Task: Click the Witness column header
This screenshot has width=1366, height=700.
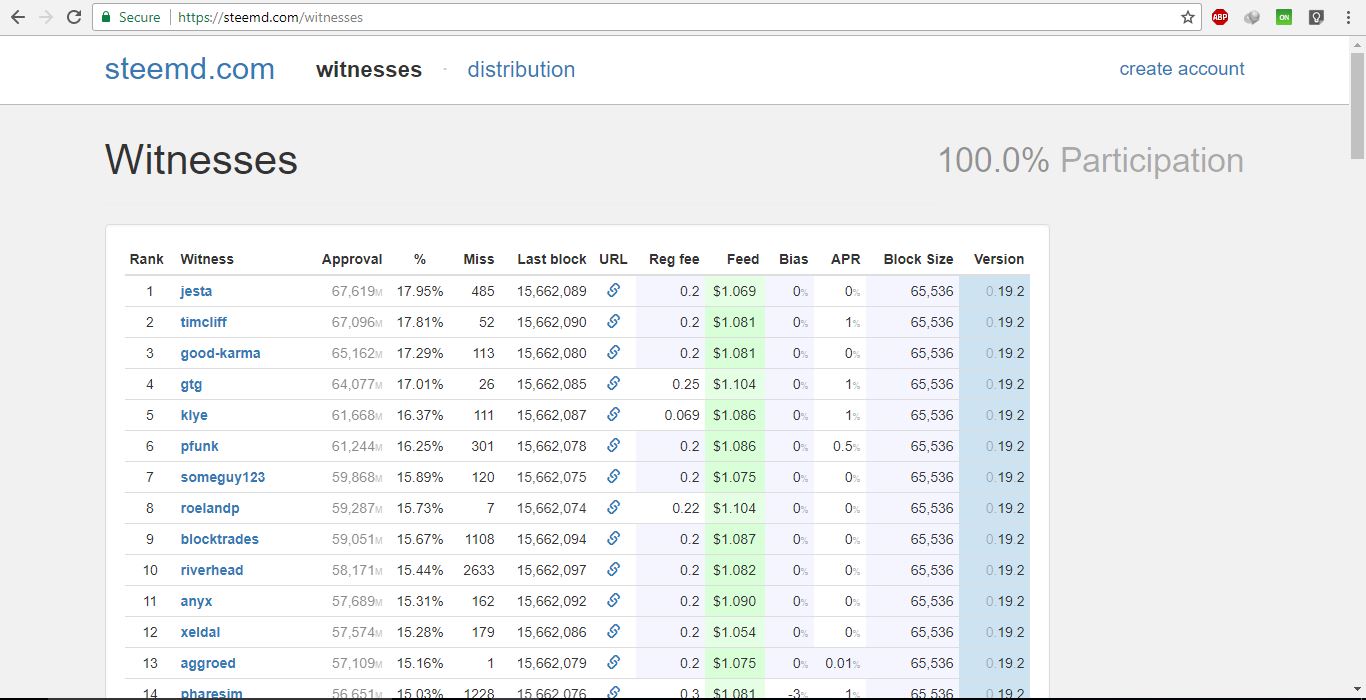Action: click(207, 259)
